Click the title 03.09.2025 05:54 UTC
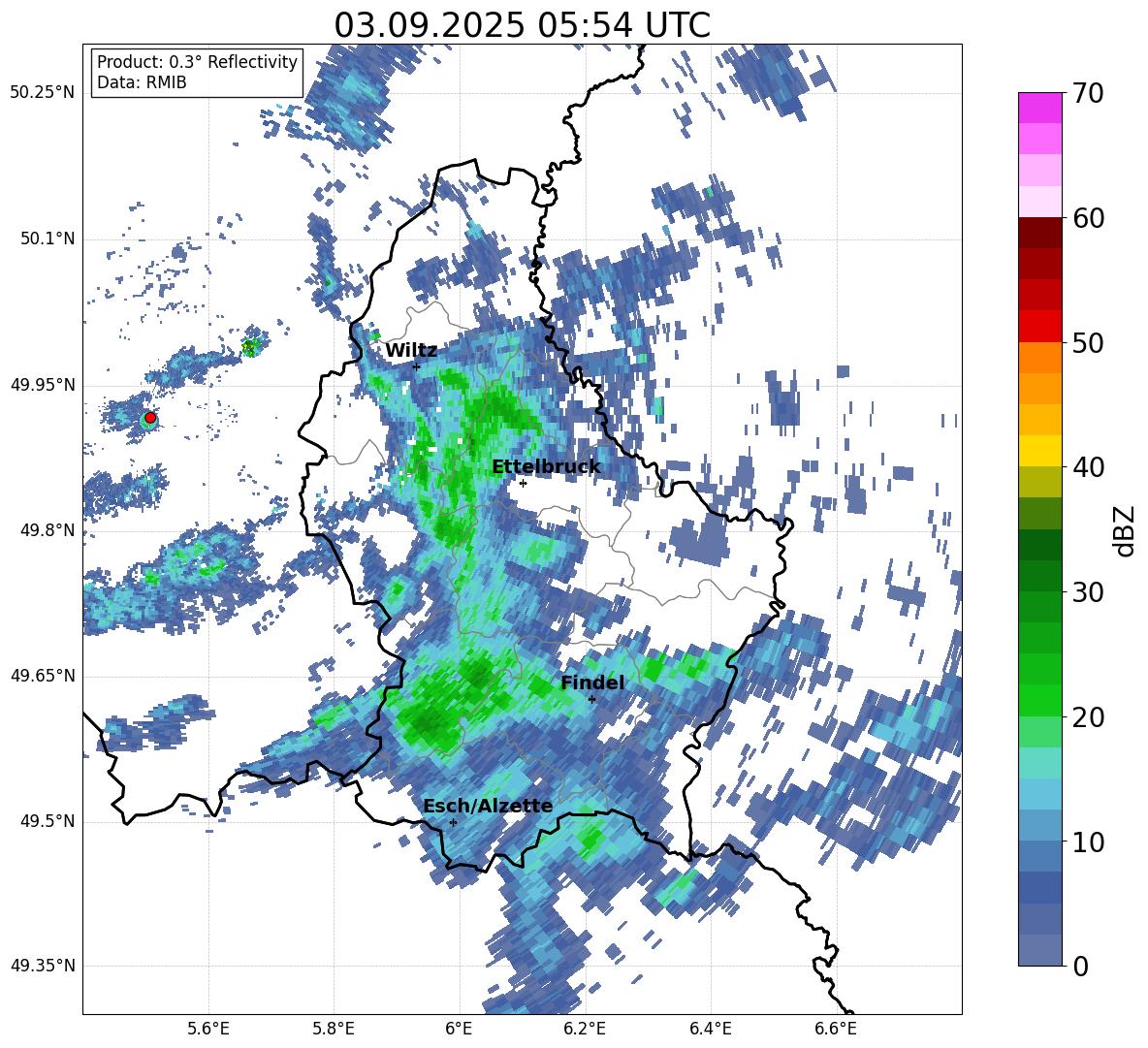This screenshot has height=1048, width=1148. [x=522, y=25]
